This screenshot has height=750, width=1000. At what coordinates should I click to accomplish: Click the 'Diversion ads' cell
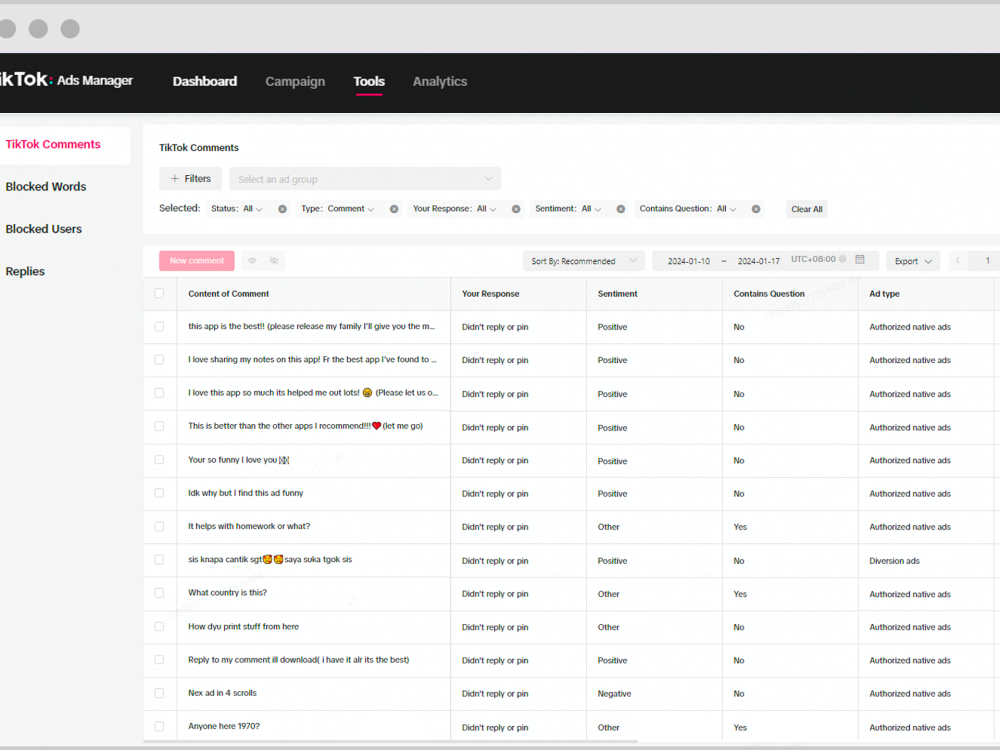(x=894, y=561)
